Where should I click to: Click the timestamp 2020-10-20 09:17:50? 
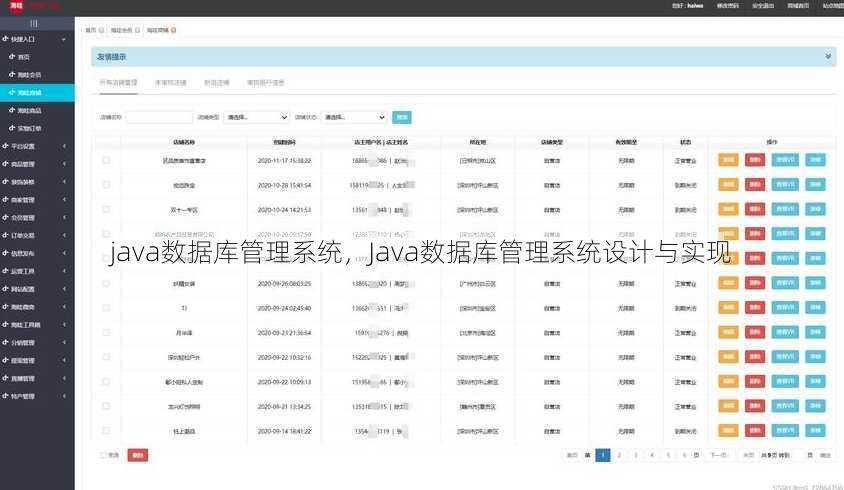284,235
